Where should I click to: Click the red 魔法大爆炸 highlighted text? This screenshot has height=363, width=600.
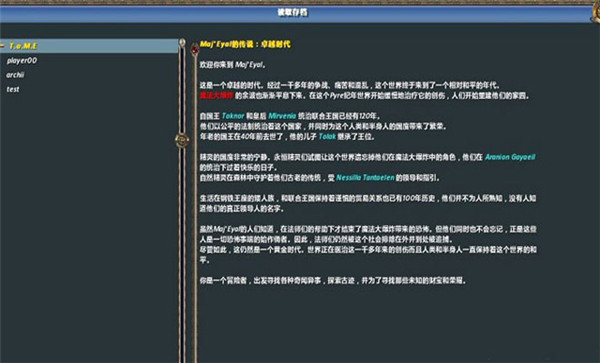[216, 95]
